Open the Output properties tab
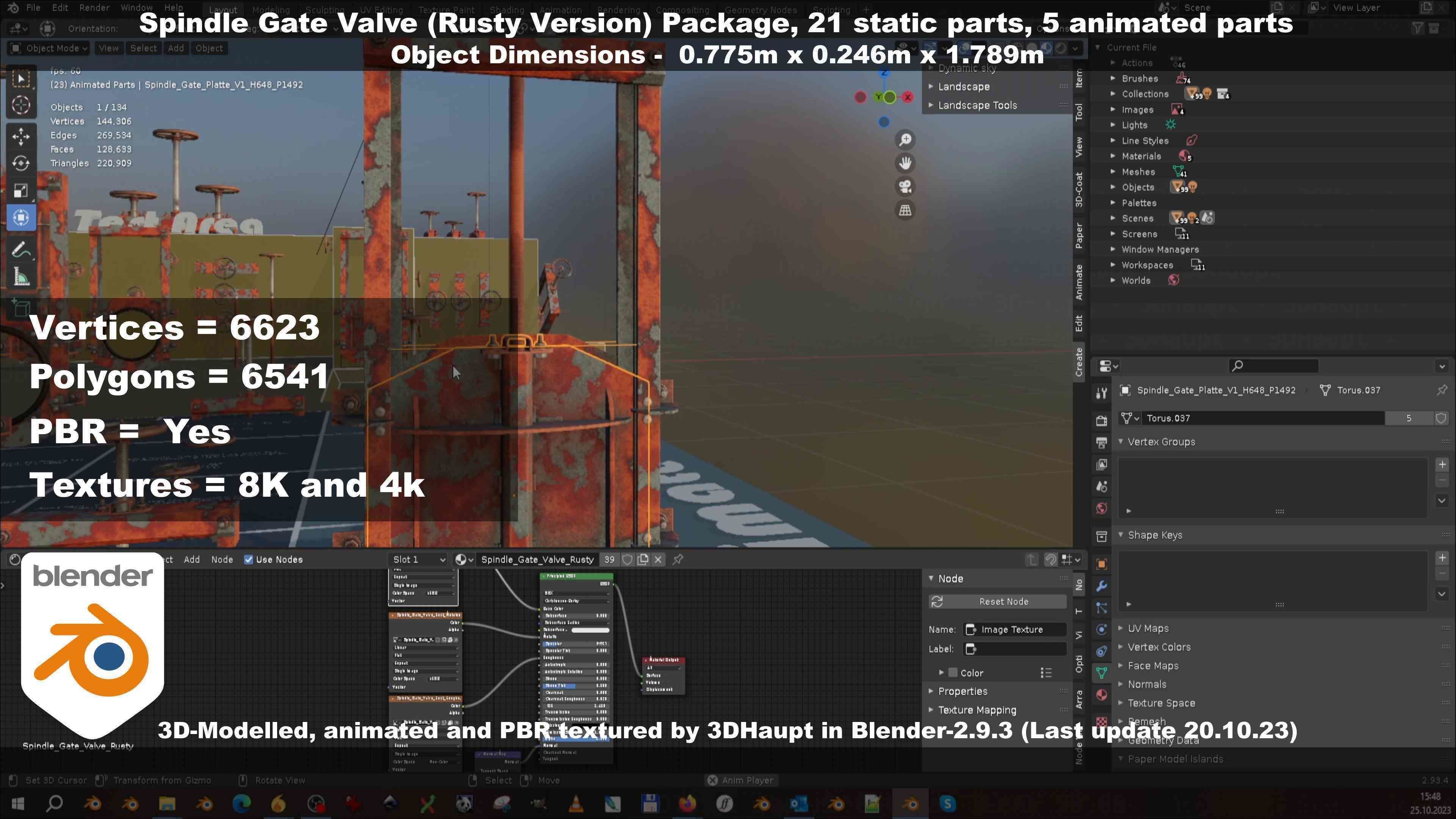 [1101, 442]
